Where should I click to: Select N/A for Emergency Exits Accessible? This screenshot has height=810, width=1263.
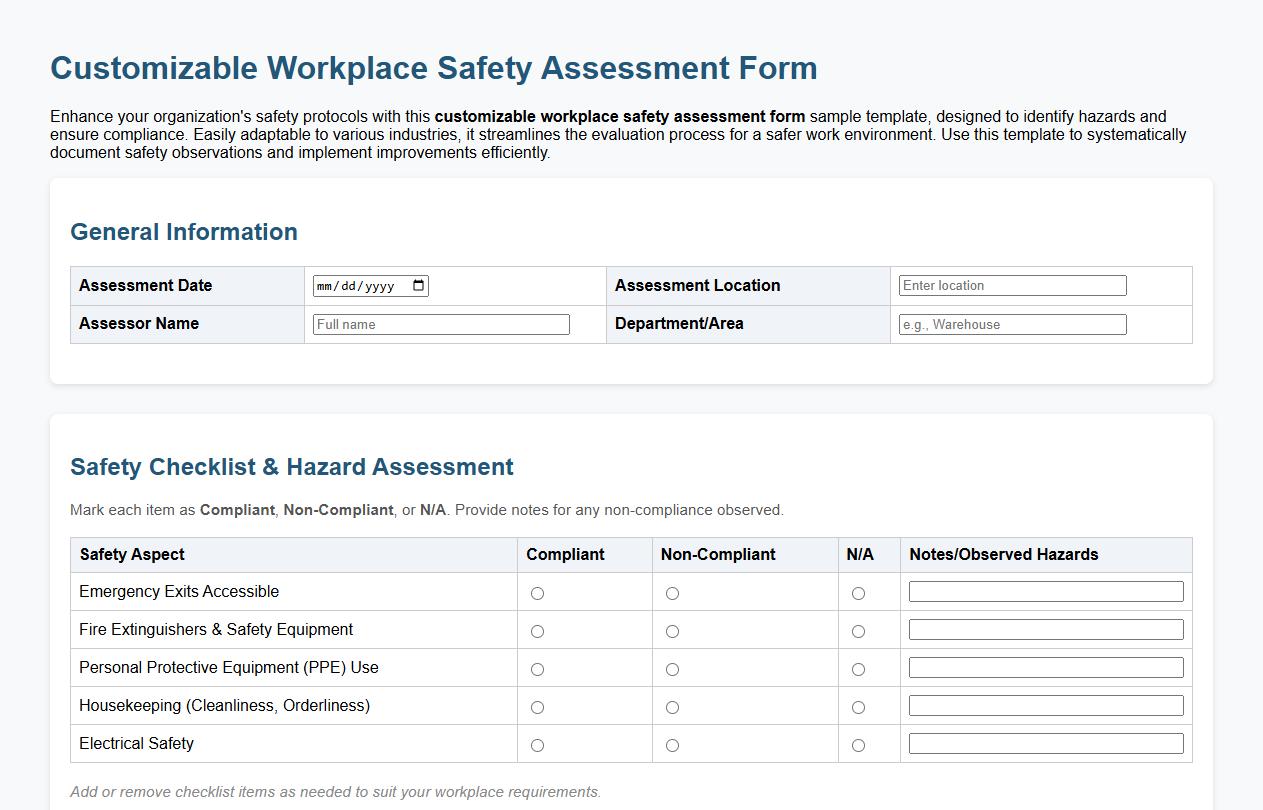[858, 593]
